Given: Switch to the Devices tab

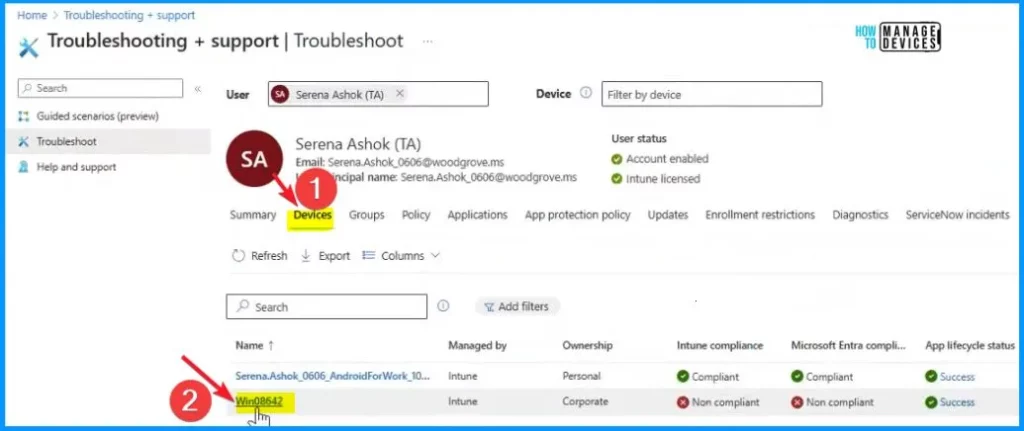Looking at the screenshot, I should 312,215.
